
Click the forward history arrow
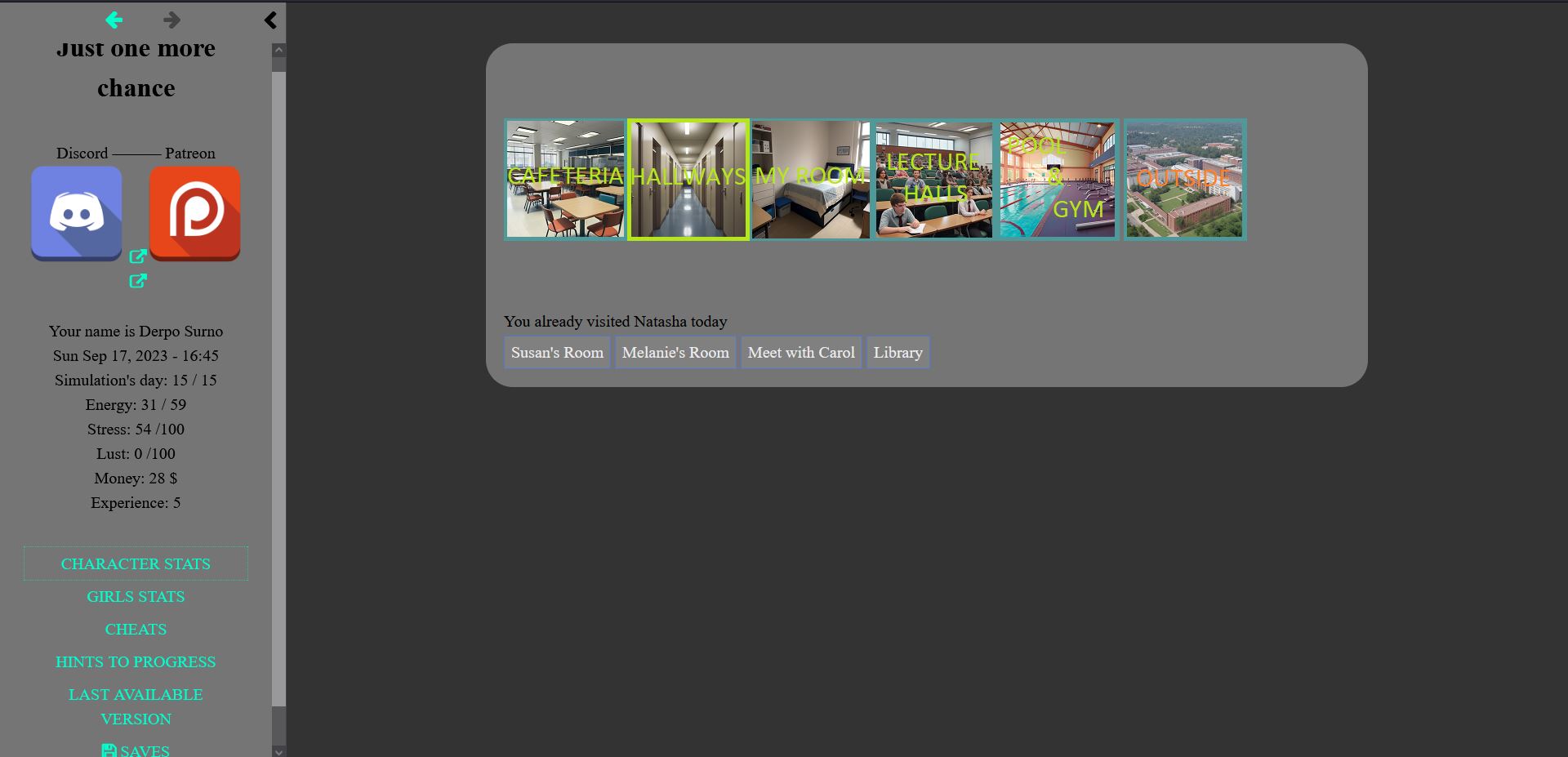click(x=171, y=20)
